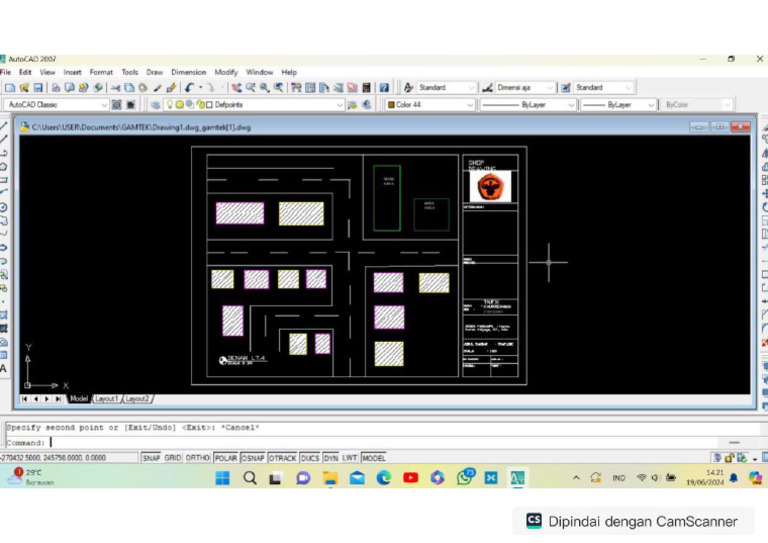This screenshot has width=768, height=543.
Task: Open the DesignCenter icon
Action: click(x=310, y=88)
